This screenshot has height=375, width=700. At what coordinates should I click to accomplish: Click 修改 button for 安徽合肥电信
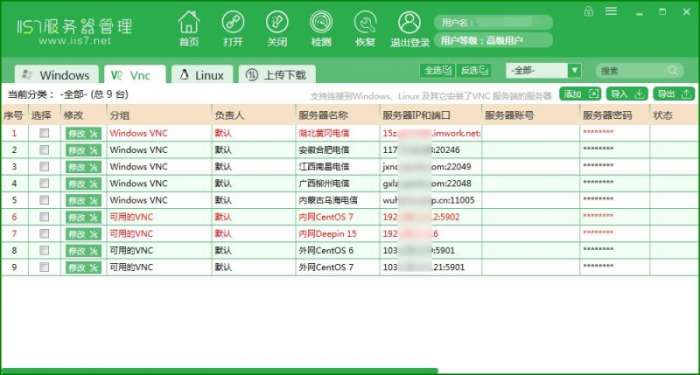pyautogui.click(x=83, y=150)
